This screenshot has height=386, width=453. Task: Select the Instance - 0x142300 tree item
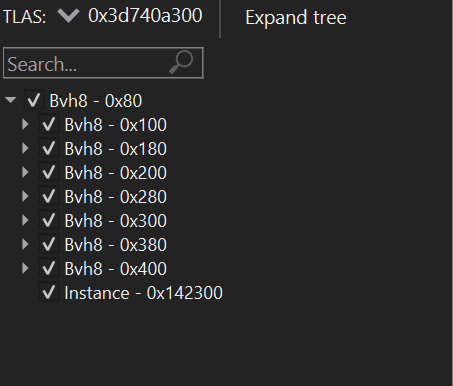point(143,293)
